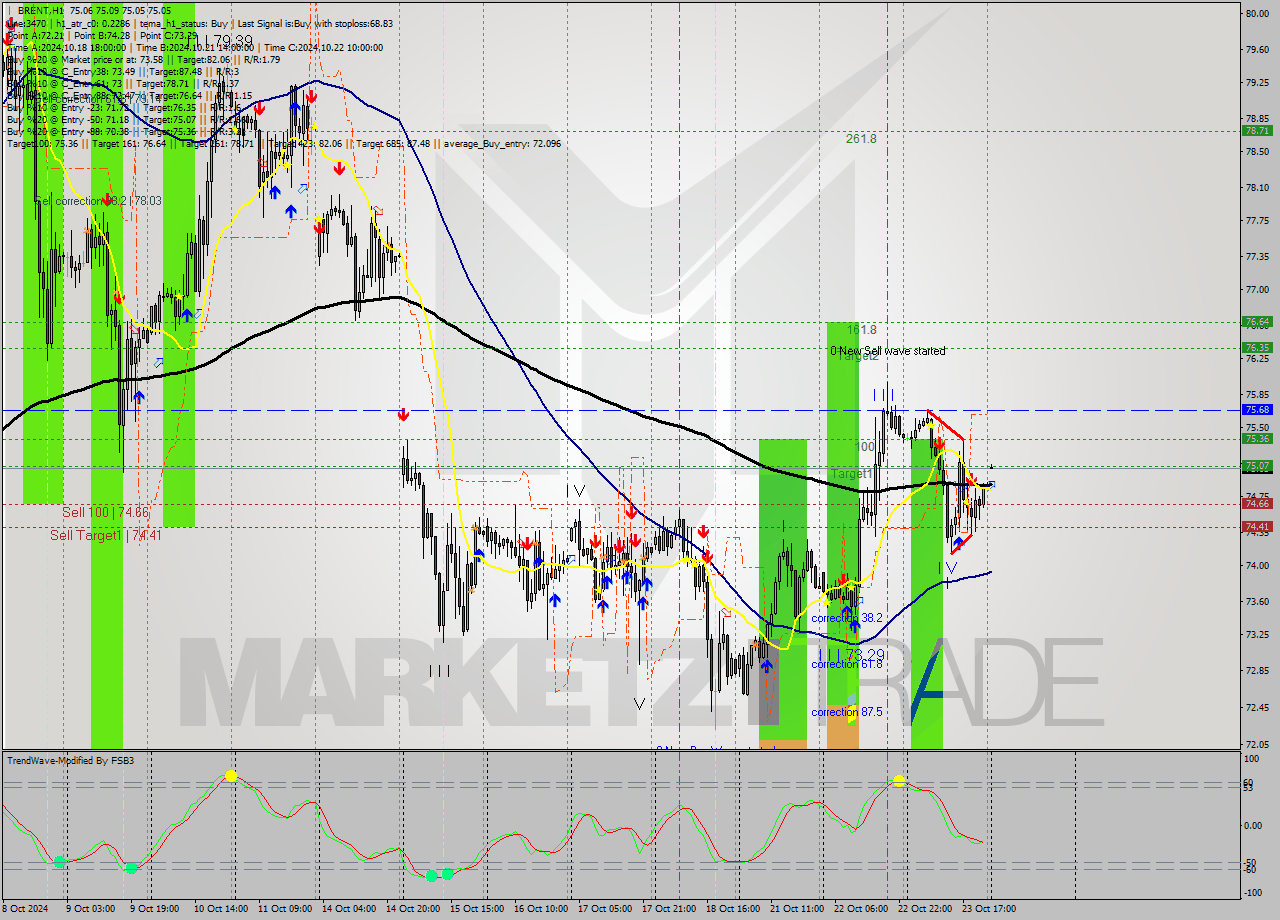1280x920 pixels.
Task: Click the 16 Oct 10:00 time label
Action: [540, 909]
